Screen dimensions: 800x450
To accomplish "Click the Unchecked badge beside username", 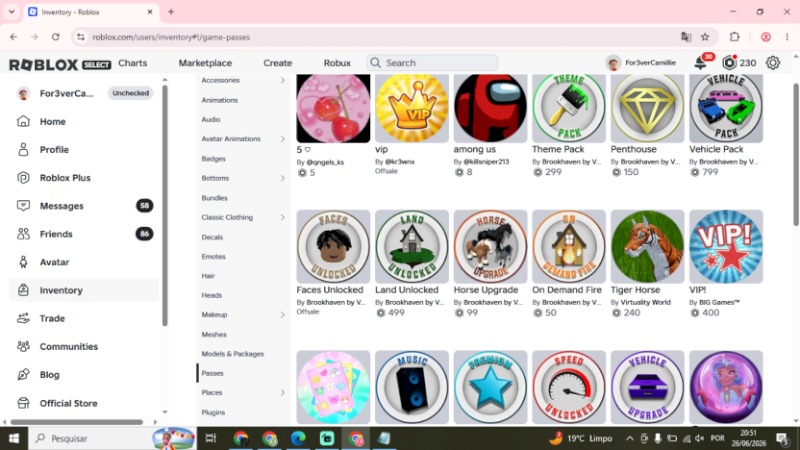I will tap(131, 93).
